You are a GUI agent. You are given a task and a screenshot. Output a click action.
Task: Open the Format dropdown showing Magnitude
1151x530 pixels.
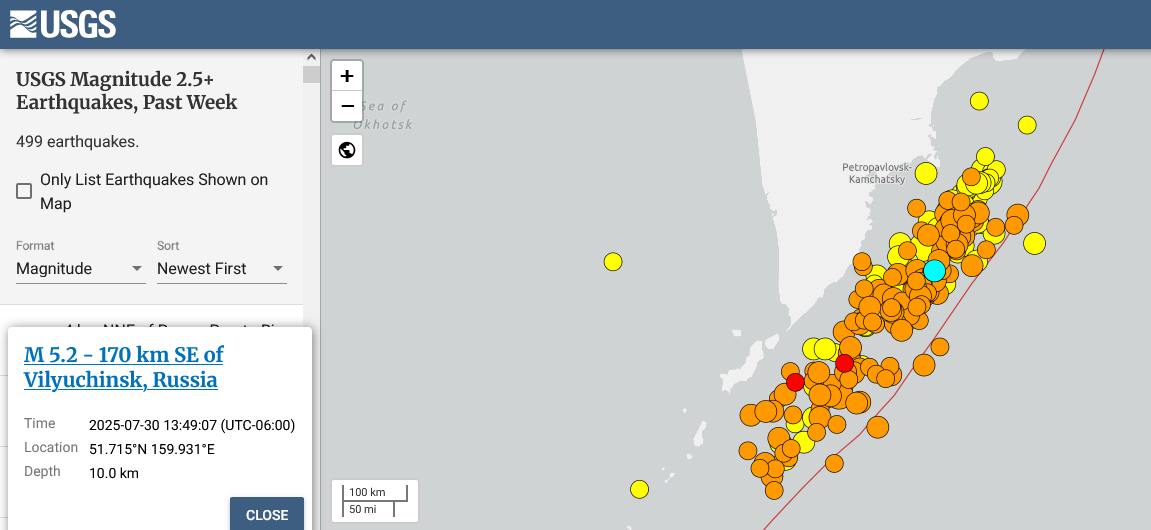[x=80, y=269]
